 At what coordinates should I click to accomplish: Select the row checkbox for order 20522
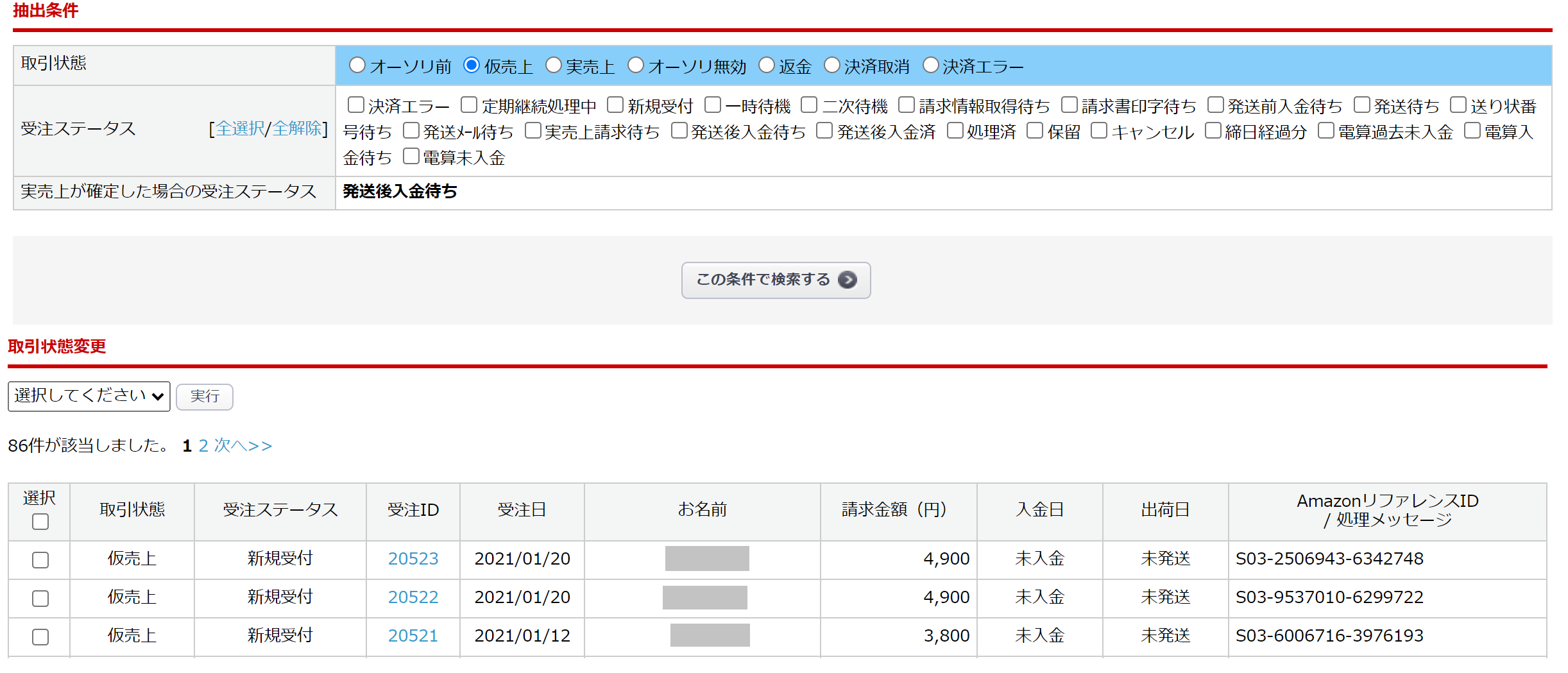(x=40, y=599)
